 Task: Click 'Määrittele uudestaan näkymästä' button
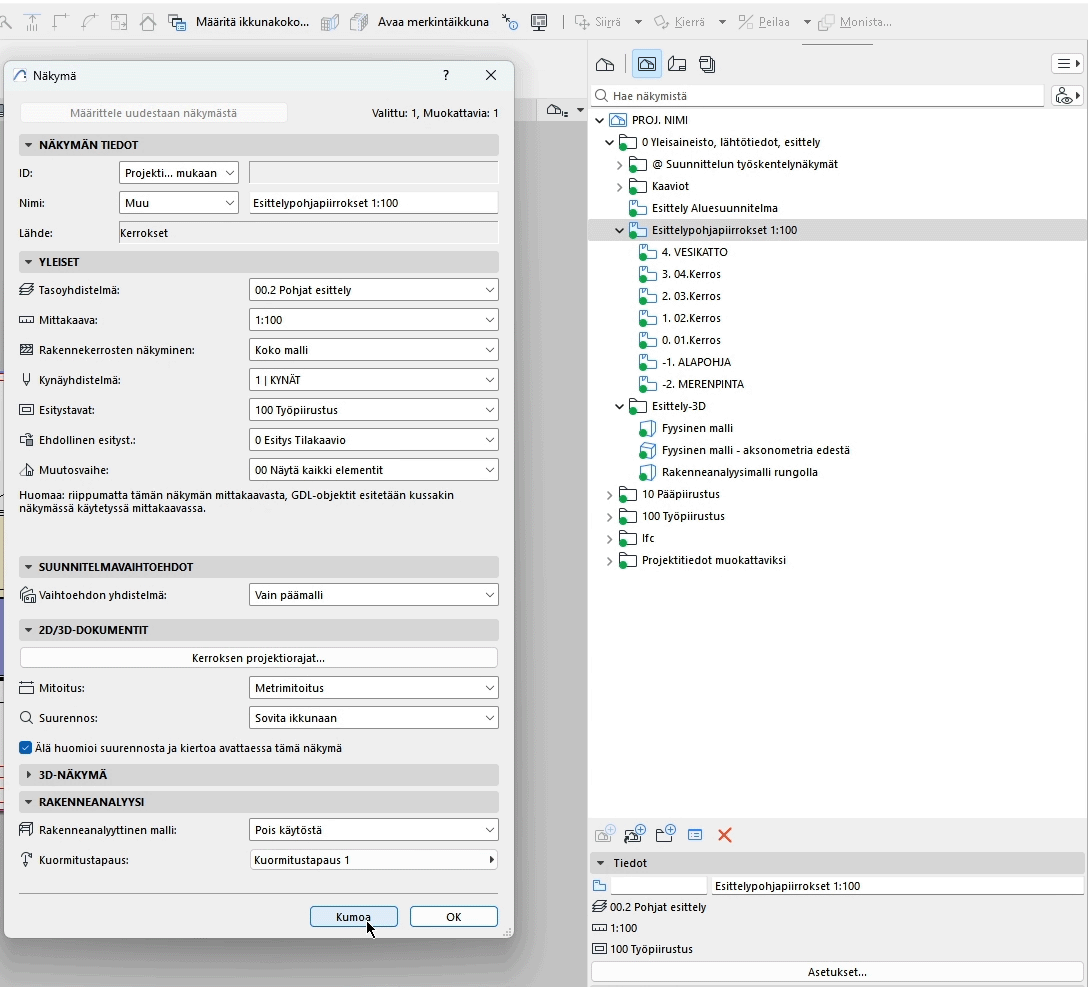(153, 112)
